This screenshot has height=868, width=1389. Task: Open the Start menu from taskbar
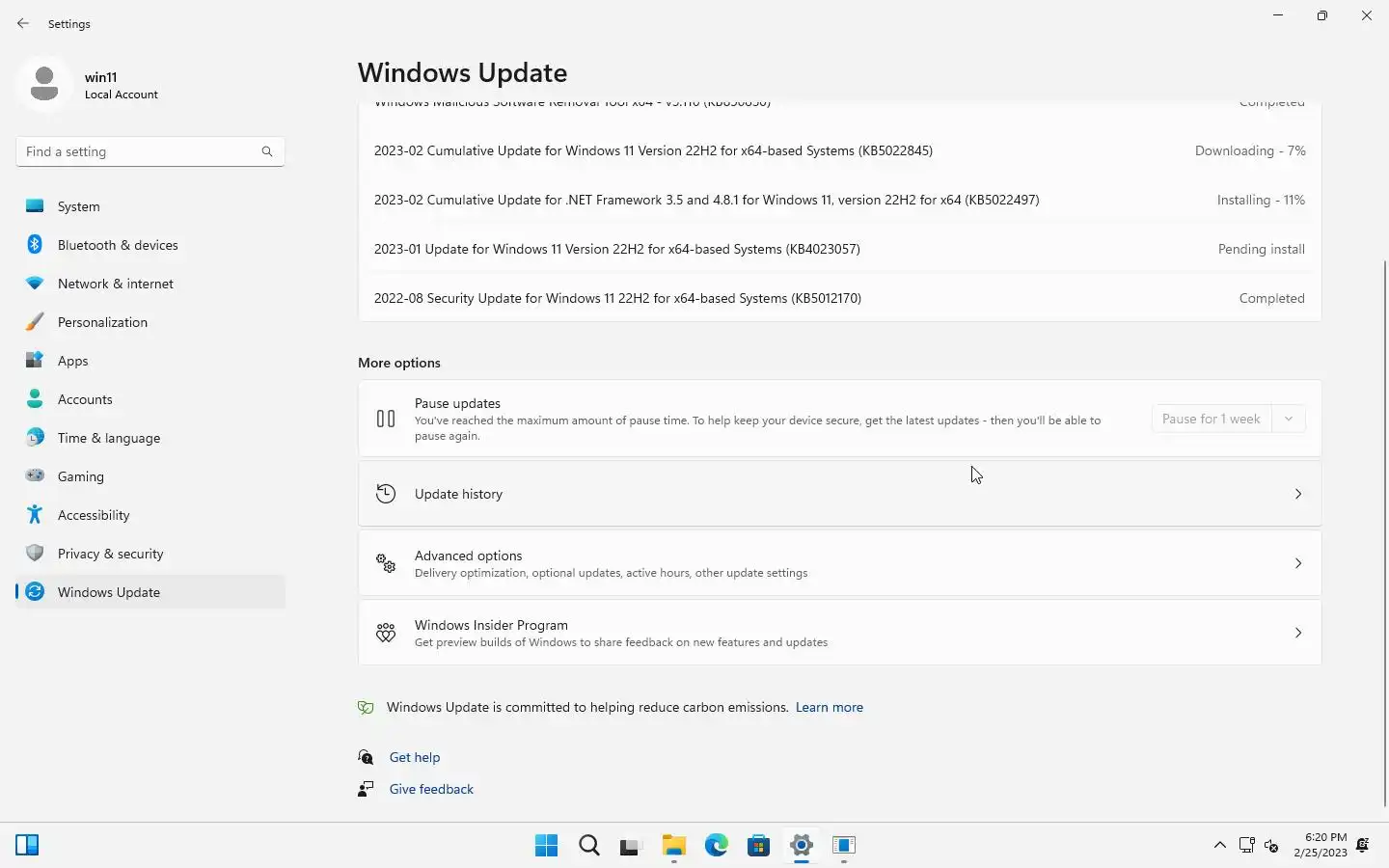coord(546,846)
